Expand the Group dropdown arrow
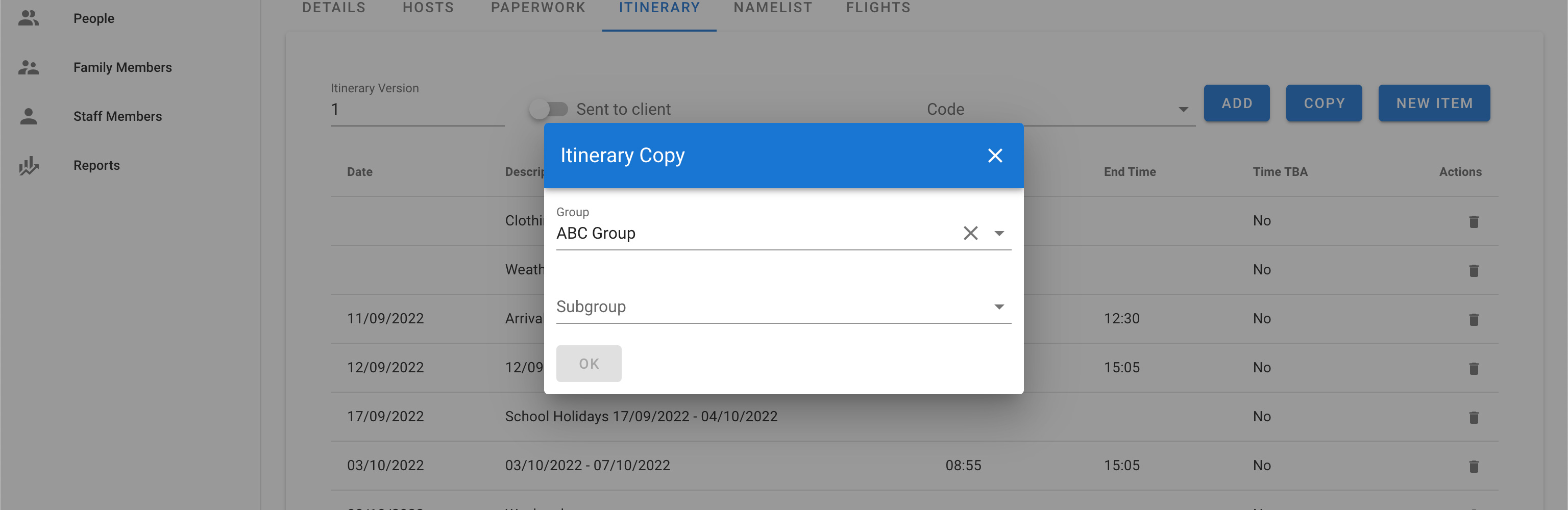This screenshot has height=510, width=1568. click(x=999, y=234)
